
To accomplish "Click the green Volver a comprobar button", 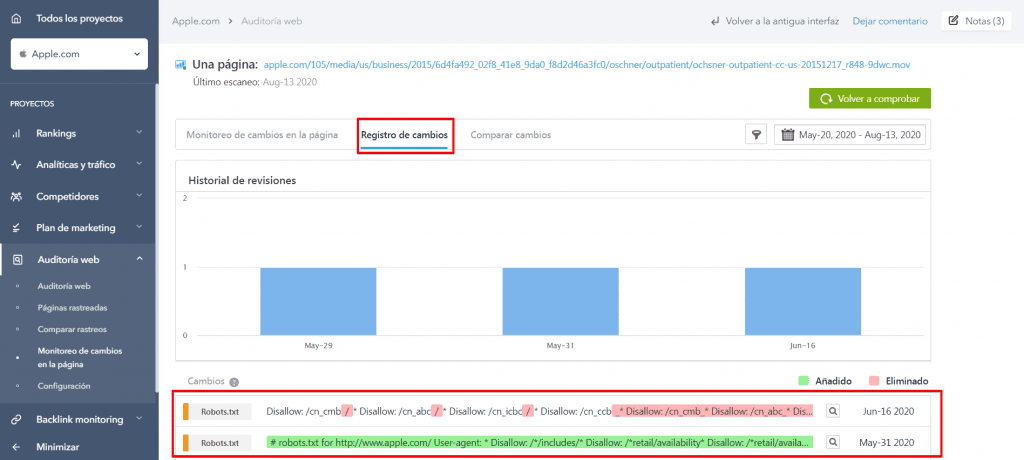I will (x=870, y=99).
